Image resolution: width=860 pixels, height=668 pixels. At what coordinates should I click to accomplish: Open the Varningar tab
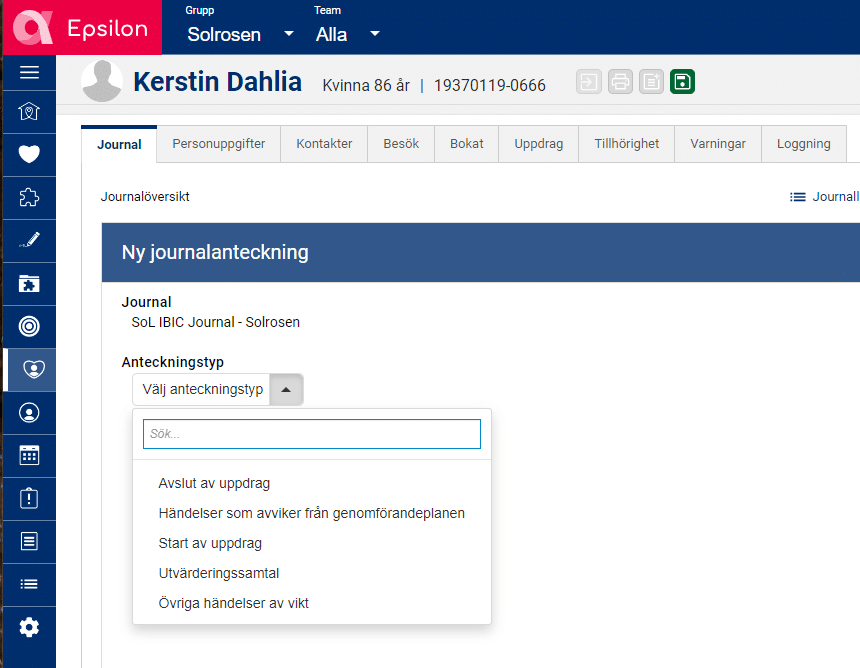(717, 144)
